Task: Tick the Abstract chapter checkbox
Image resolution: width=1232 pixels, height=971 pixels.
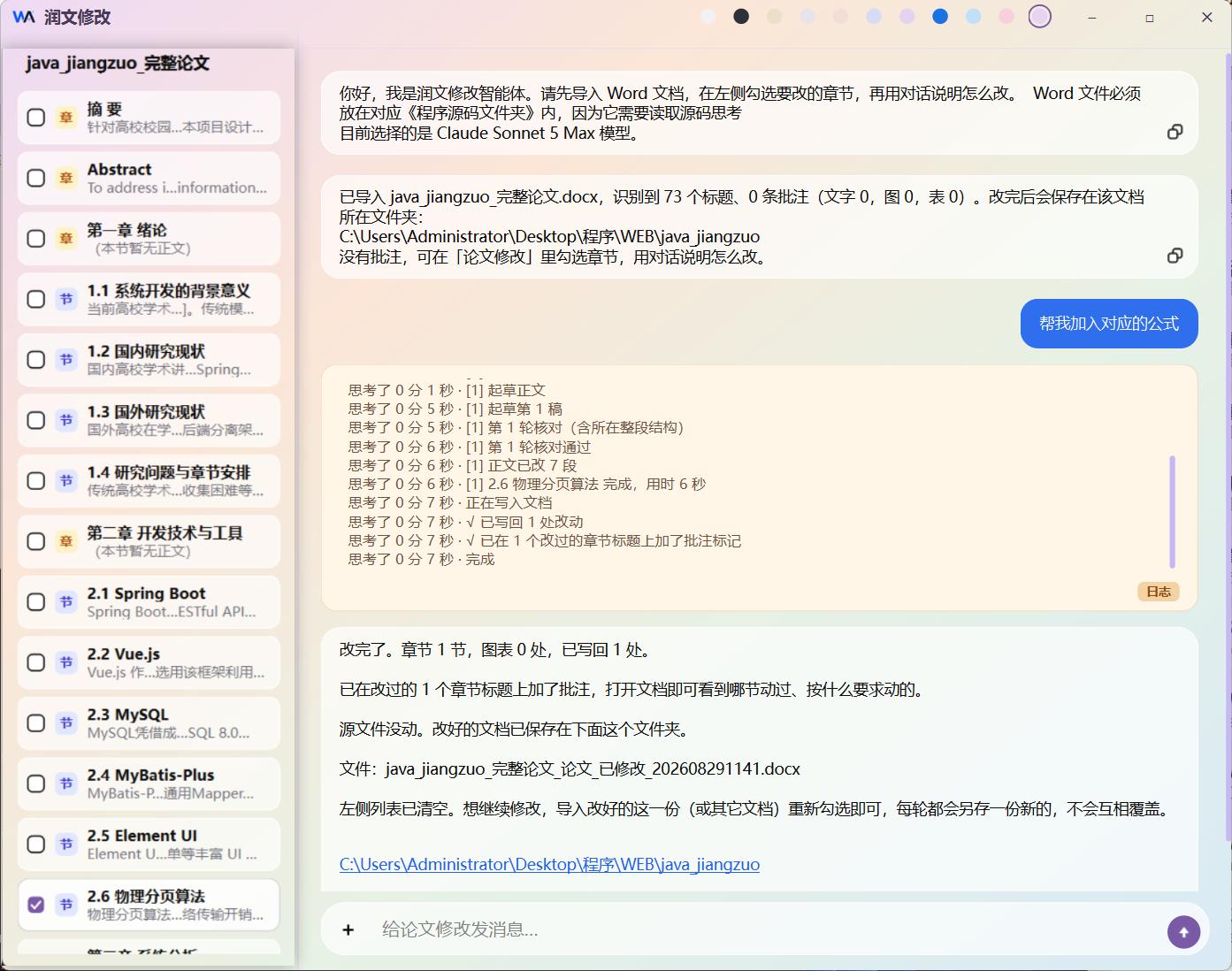Action: tap(36, 178)
